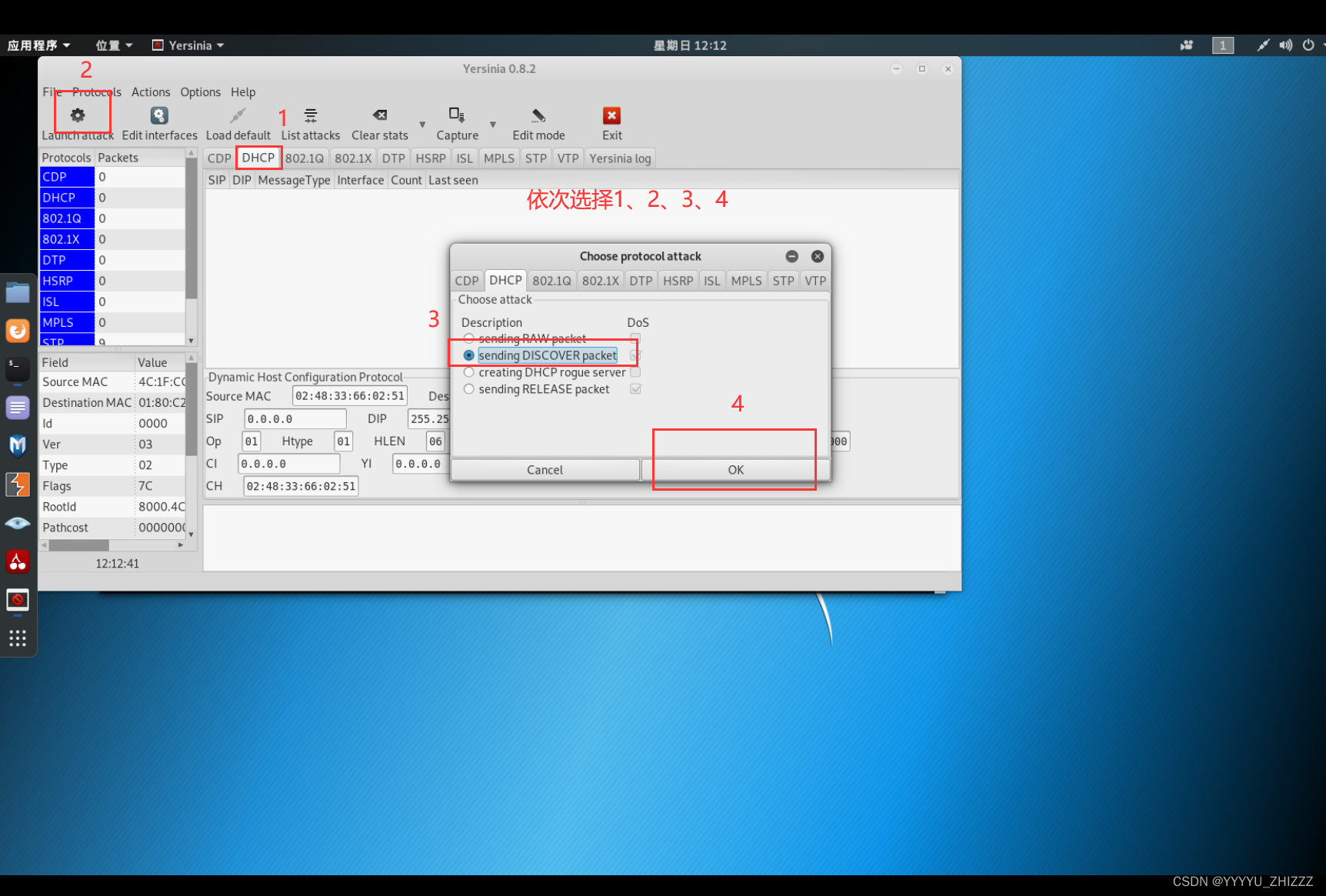
Task: Click the network connection tray icon
Action: [x=1263, y=45]
